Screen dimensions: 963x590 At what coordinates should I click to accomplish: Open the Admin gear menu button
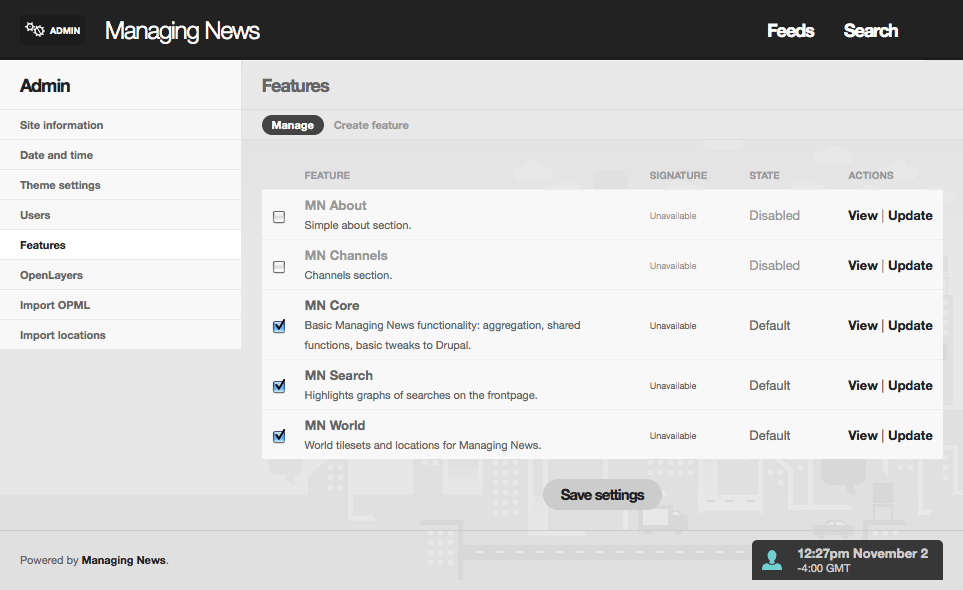point(52,30)
